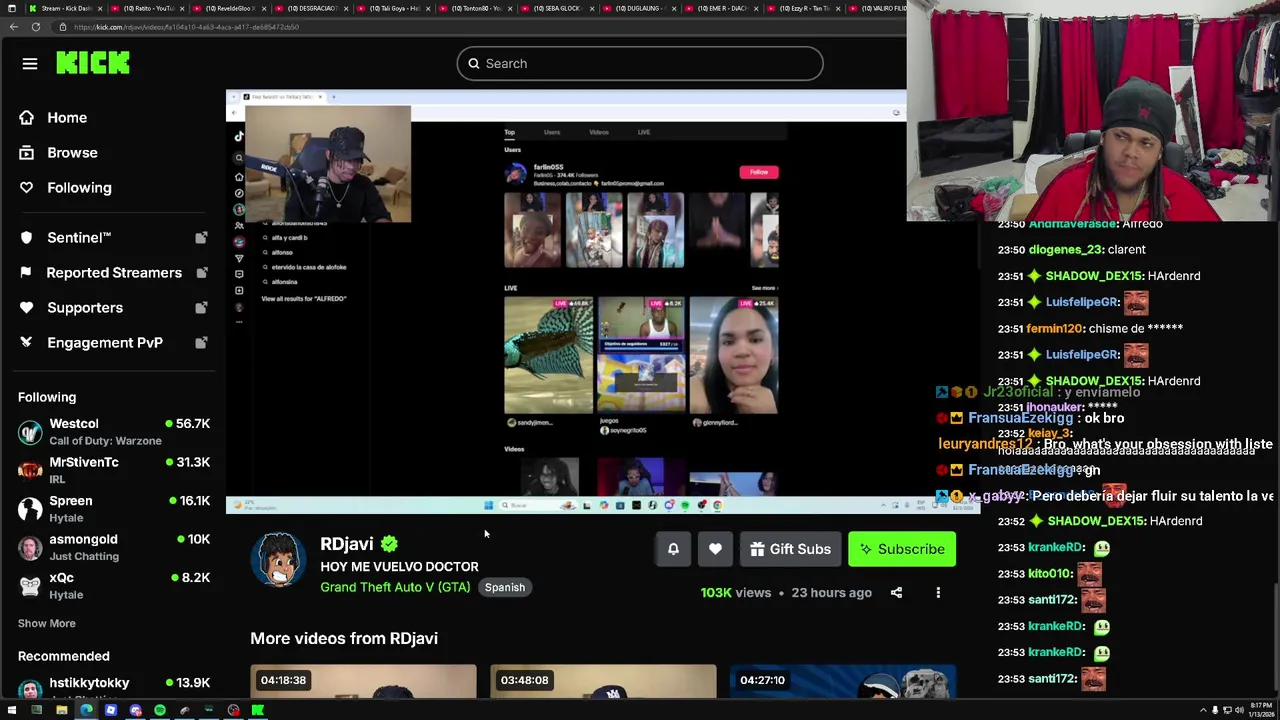Go back using browser back arrow
This screenshot has width=1280, height=720.
click(14, 27)
